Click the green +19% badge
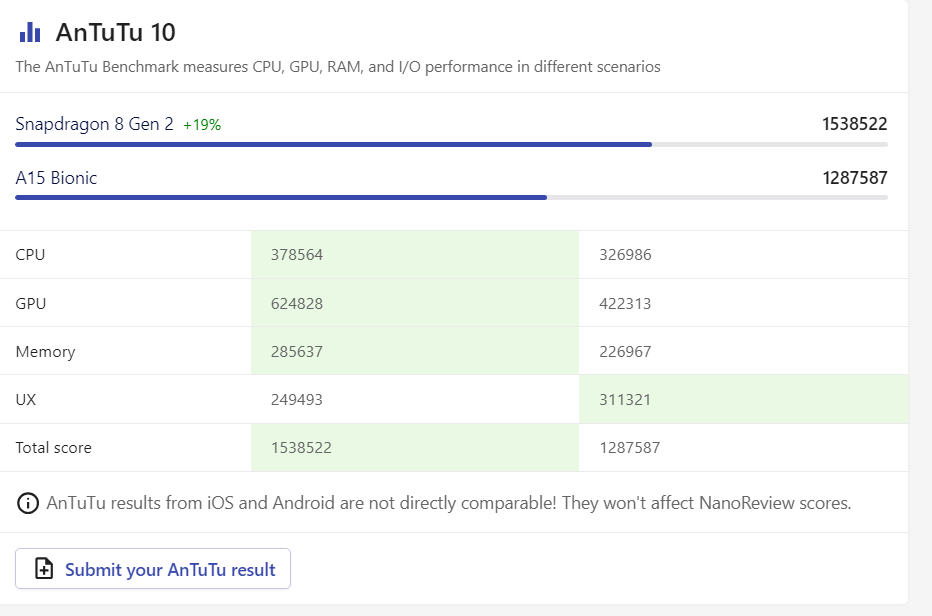The width and height of the screenshot is (932, 616). pyautogui.click(x=202, y=125)
